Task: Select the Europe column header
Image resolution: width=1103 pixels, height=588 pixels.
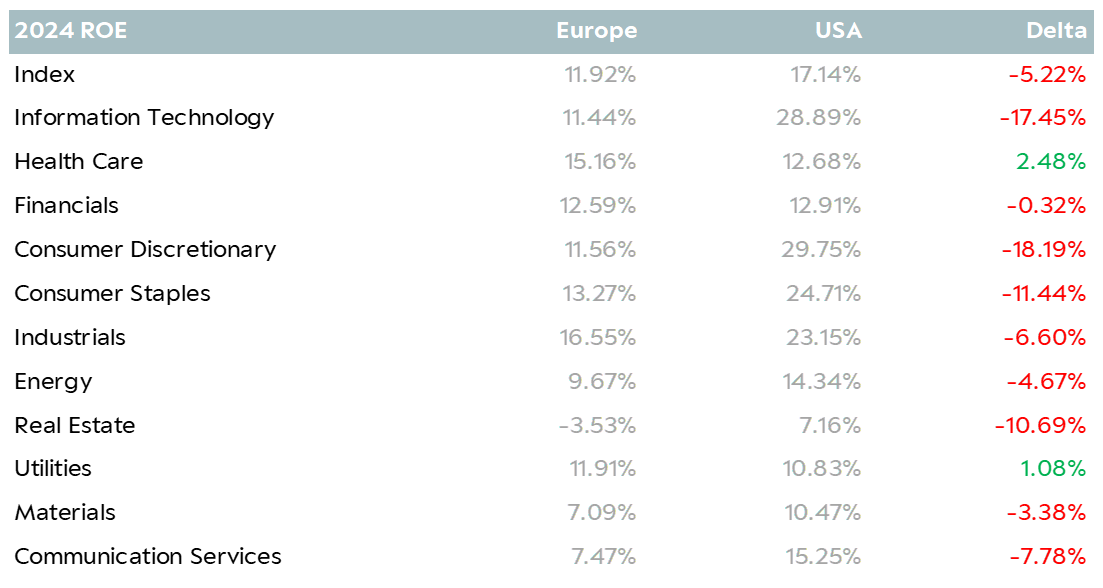Action: pyautogui.click(x=597, y=31)
